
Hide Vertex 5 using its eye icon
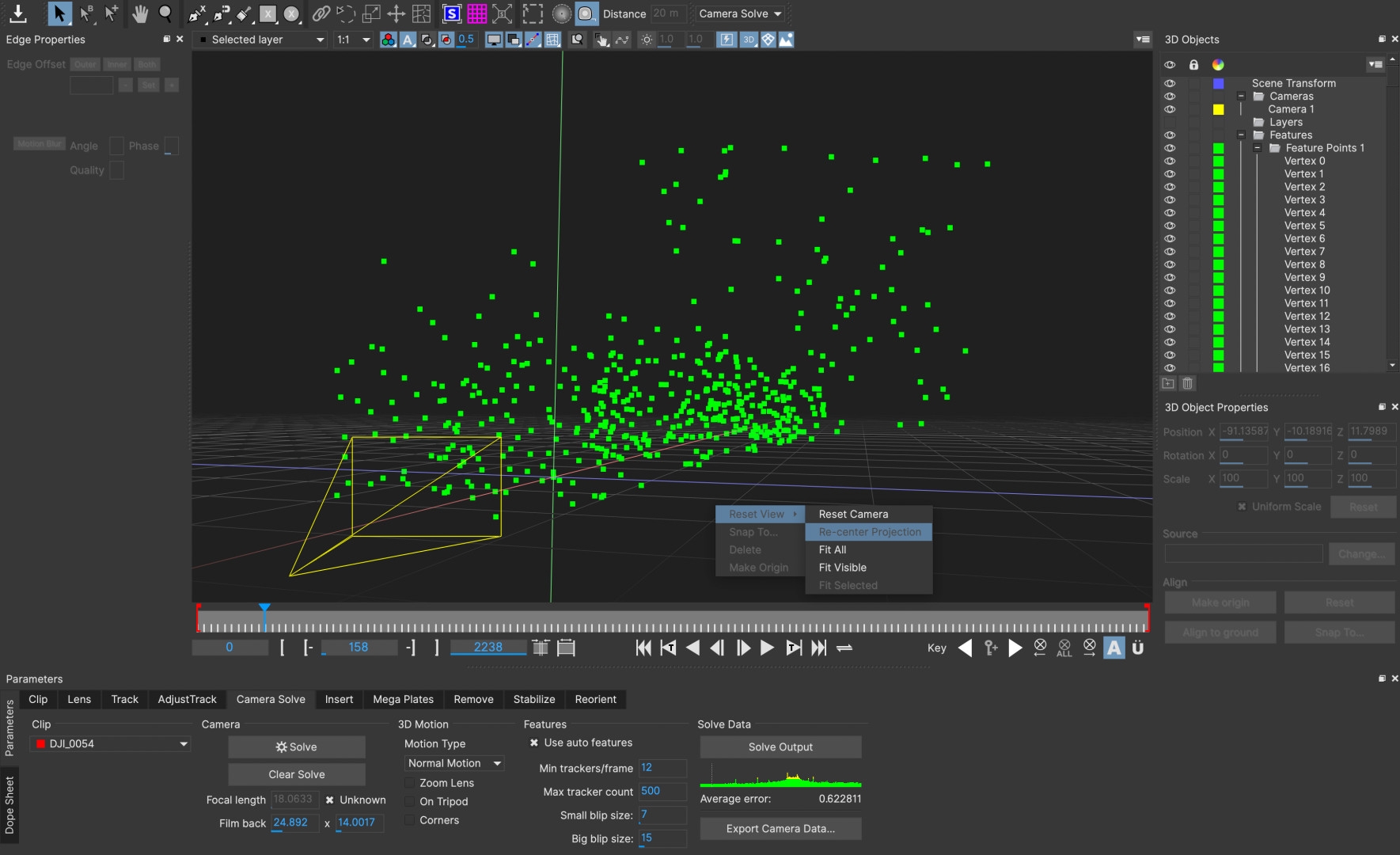click(x=1170, y=226)
